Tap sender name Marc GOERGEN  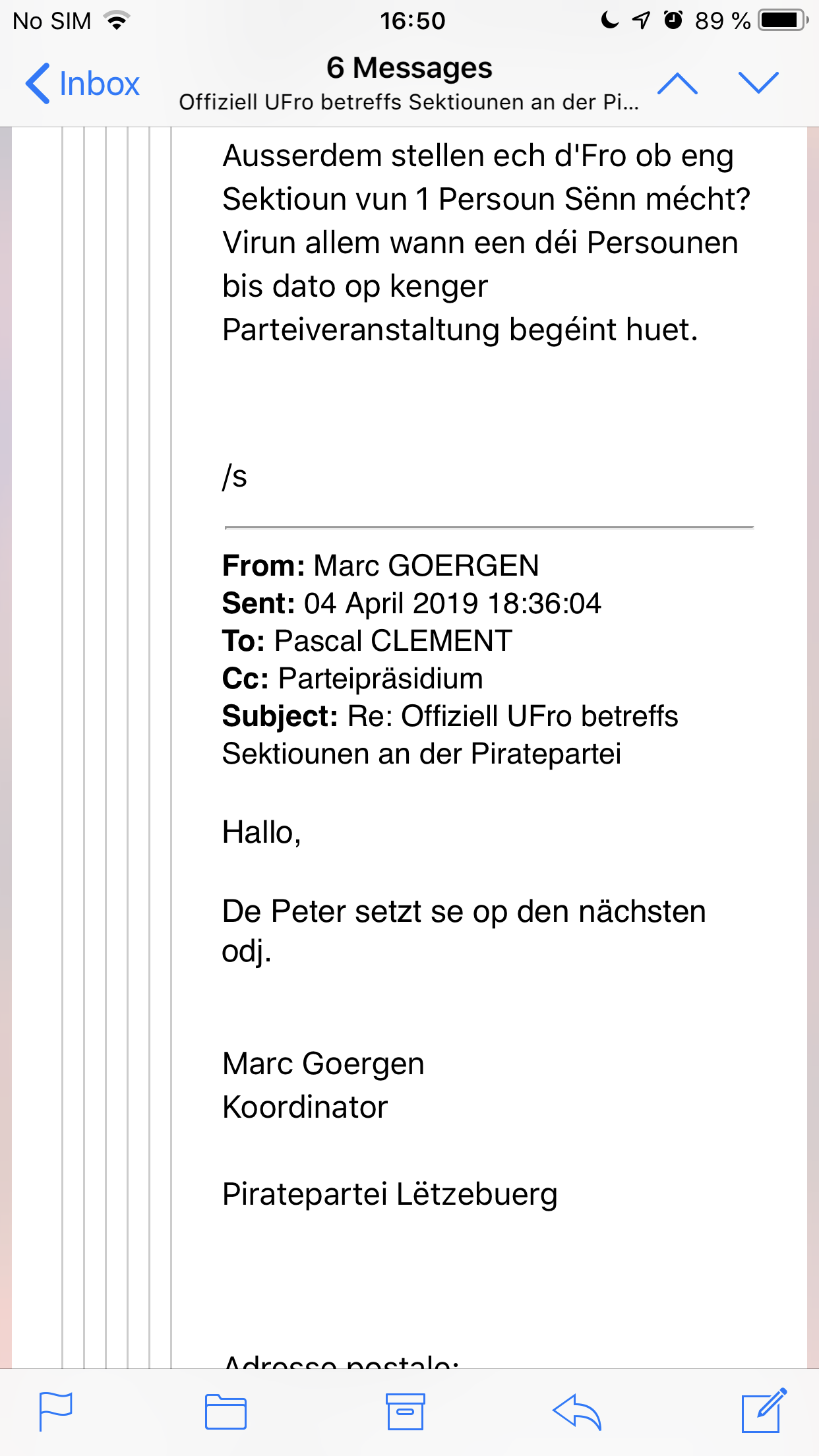pyautogui.click(x=426, y=566)
